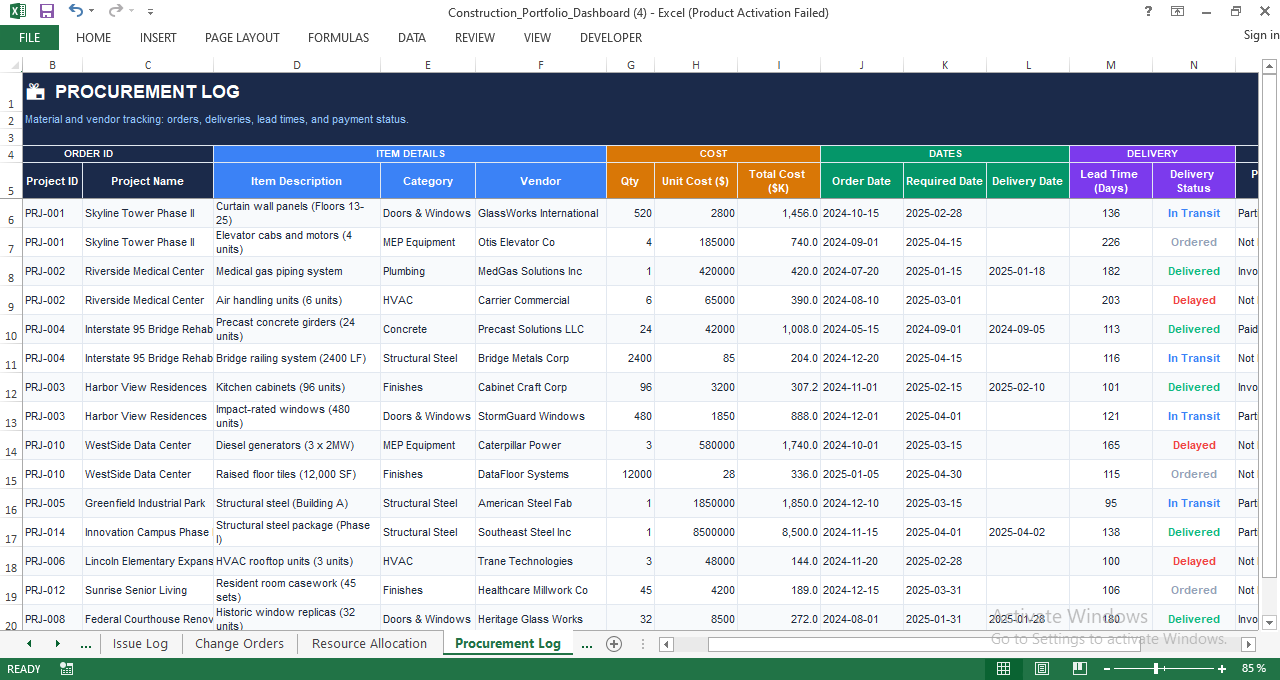This screenshot has height=680, width=1280.
Task: Open Ribbon Display Options menu
Action: click(x=1178, y=12)
